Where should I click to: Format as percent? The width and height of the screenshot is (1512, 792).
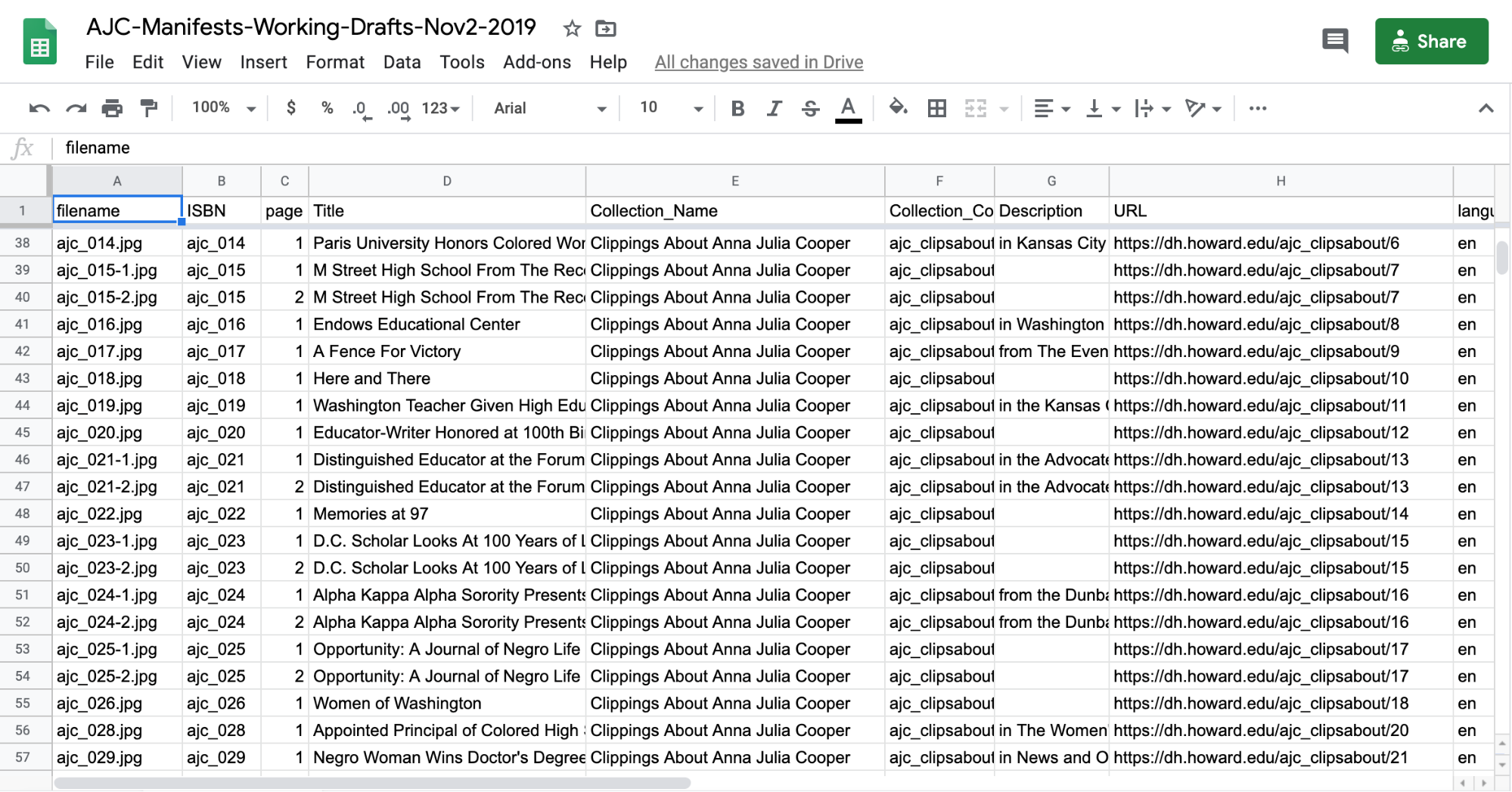point(327,107)
